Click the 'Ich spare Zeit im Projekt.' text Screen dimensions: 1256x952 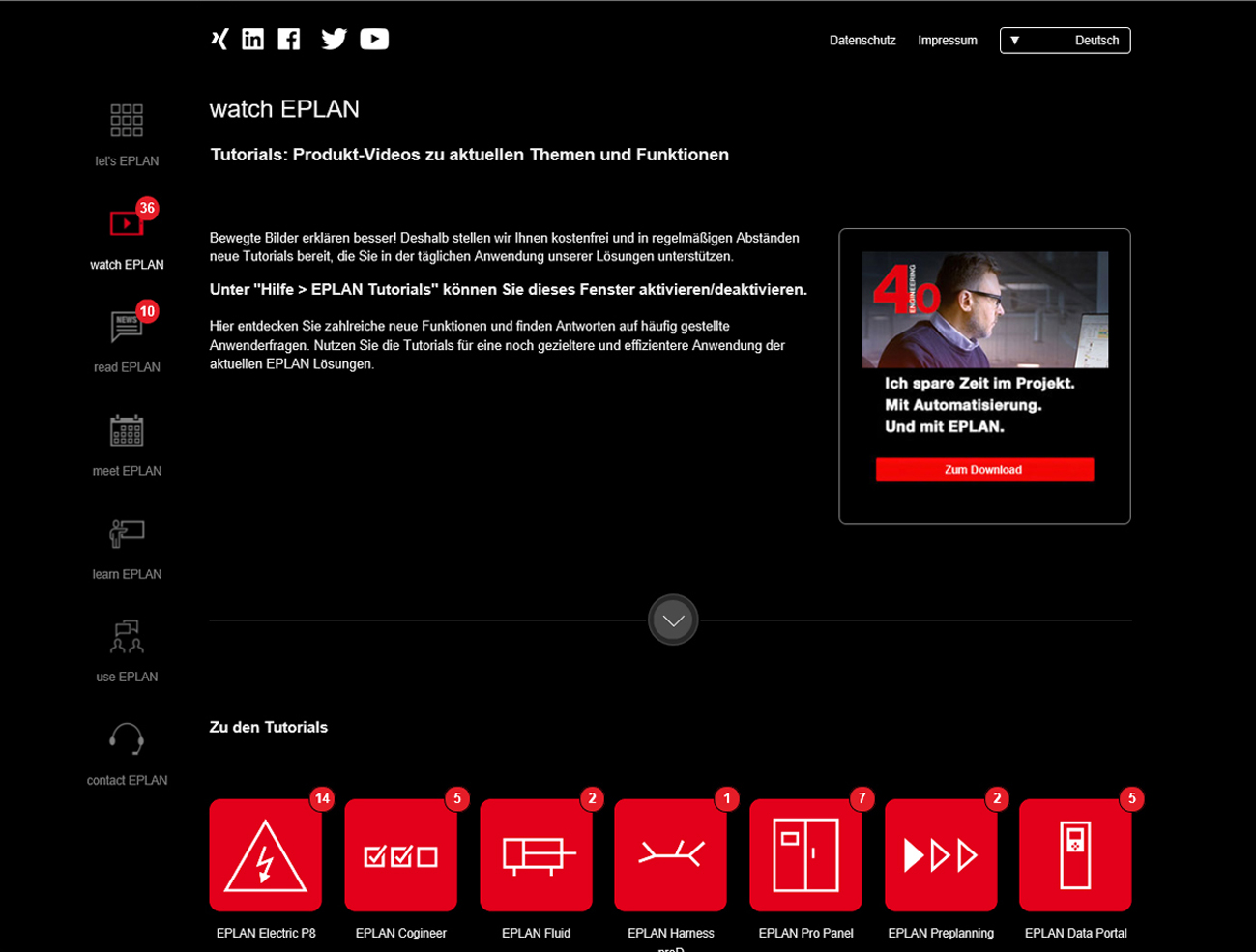[x=979, y=384]
